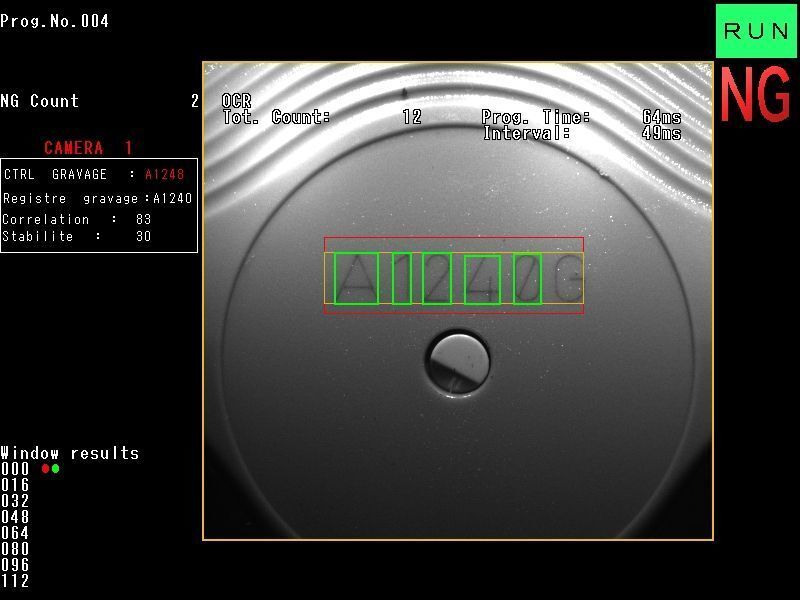Click the Window results row 016

[15, 485]
